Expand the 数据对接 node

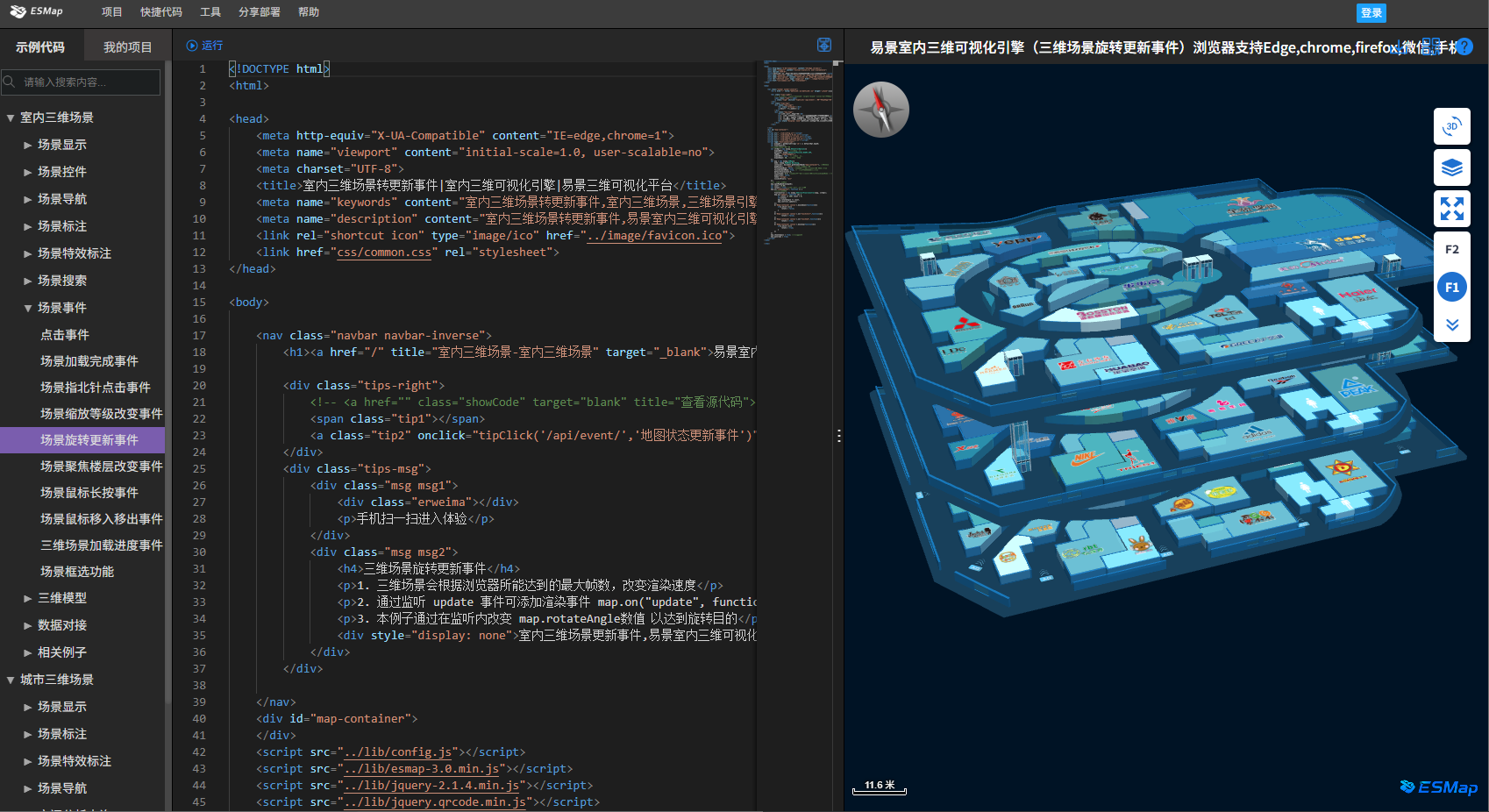click(28, 625)
